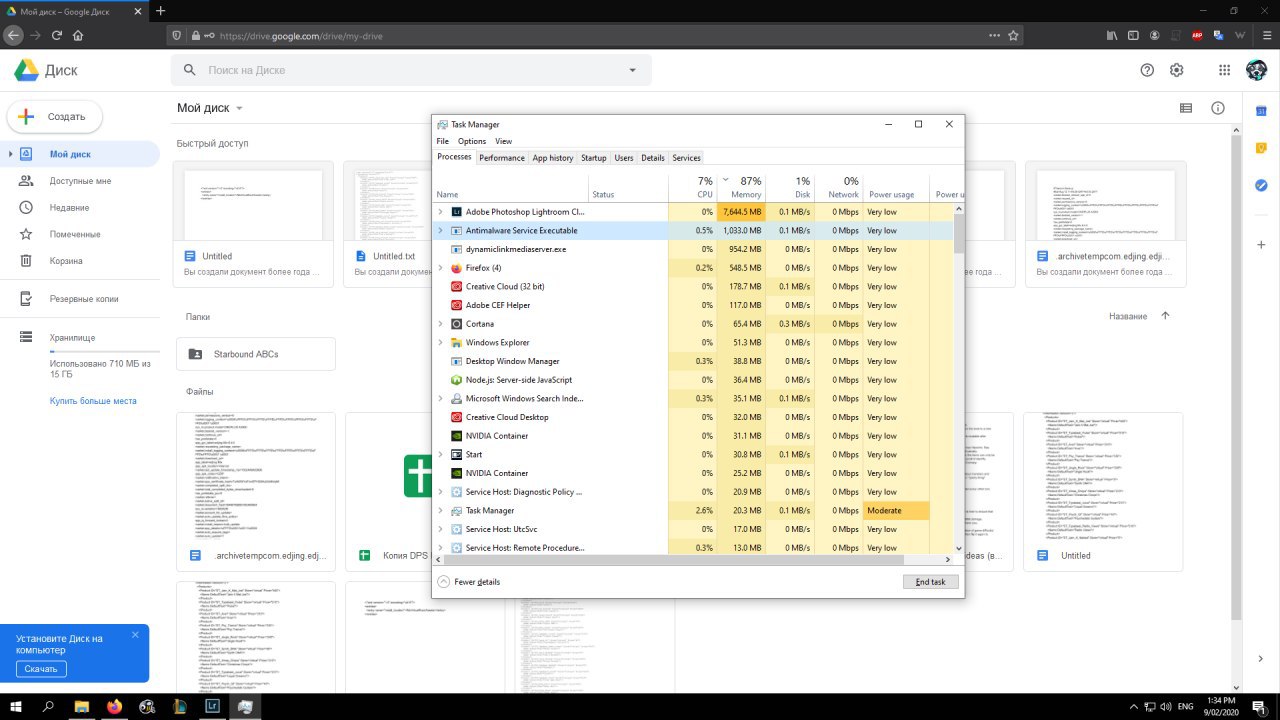Viewport: 1280px width, 720px height.
Task: Expand Adobe Photoshop Lightroom process
Action: coord(440,212)
